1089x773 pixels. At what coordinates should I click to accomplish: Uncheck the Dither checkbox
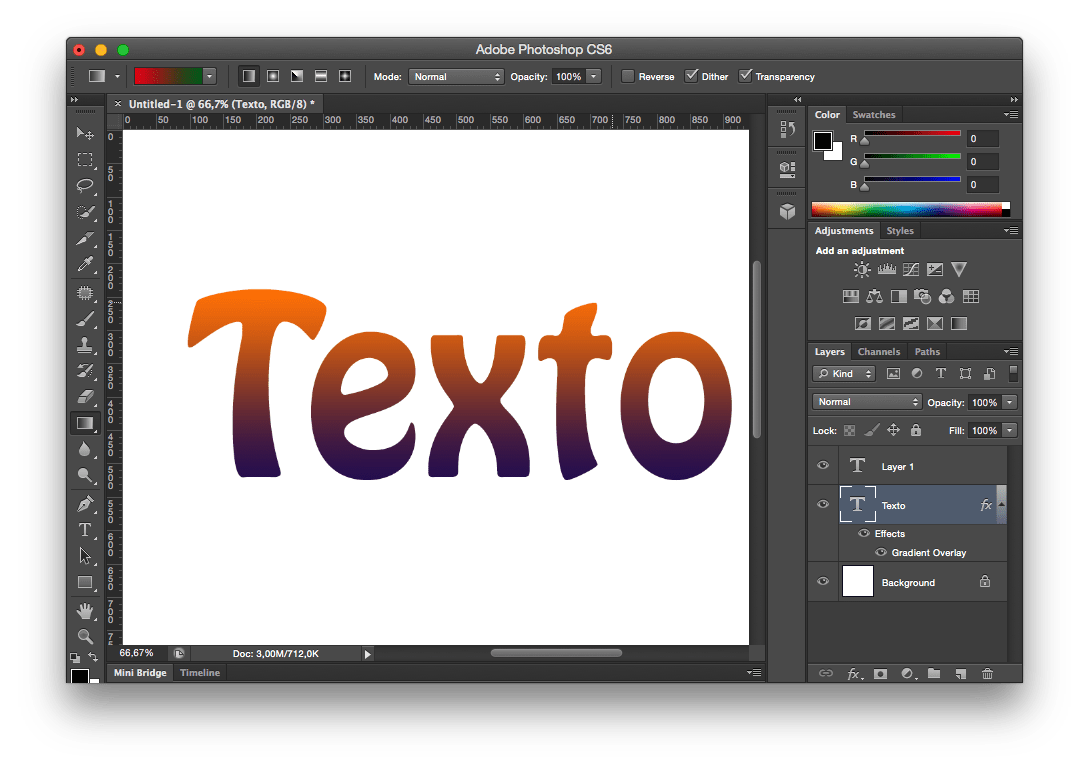pyautogui.click(x=691, y=76)
